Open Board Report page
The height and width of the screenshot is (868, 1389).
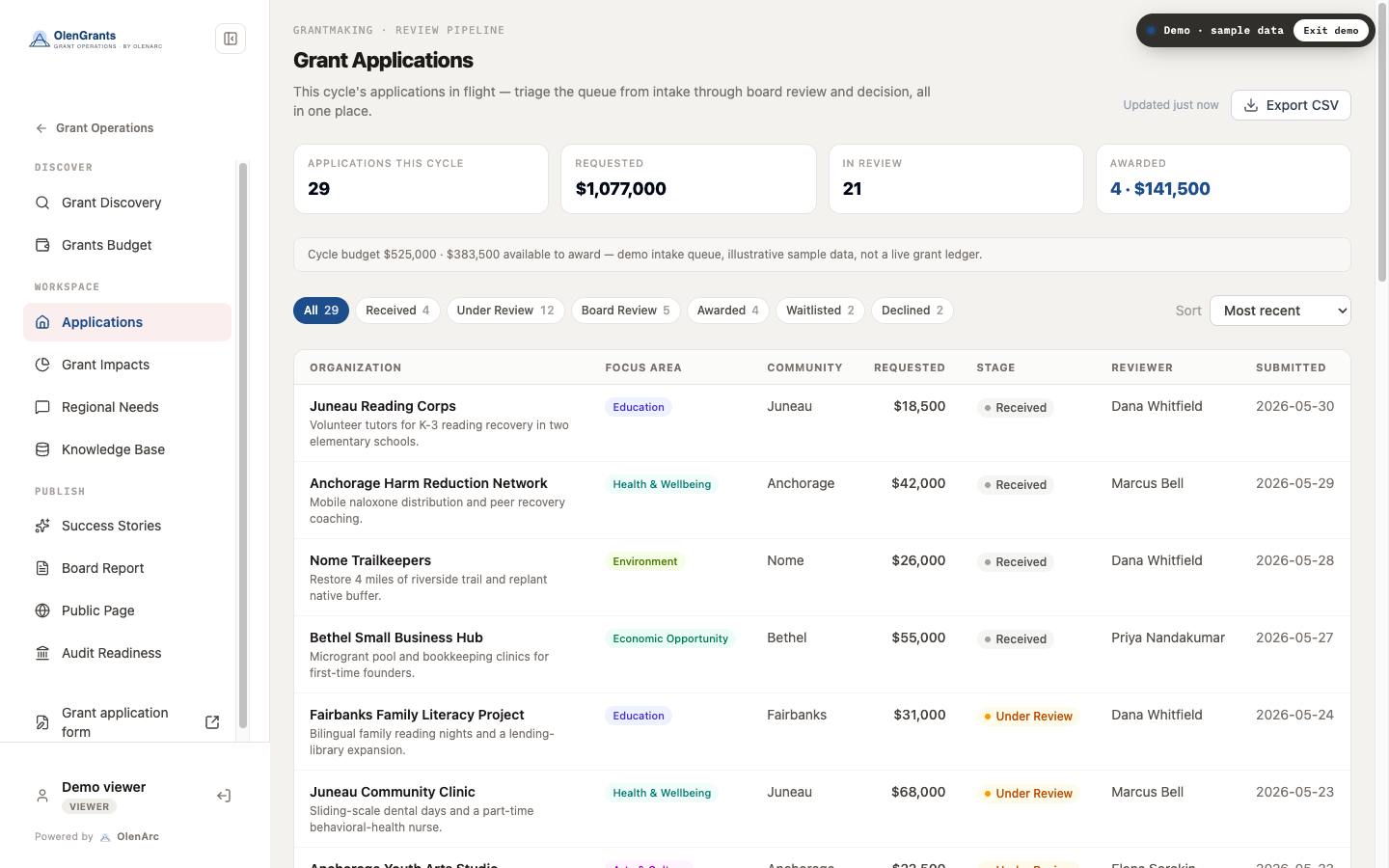[127, 568]
